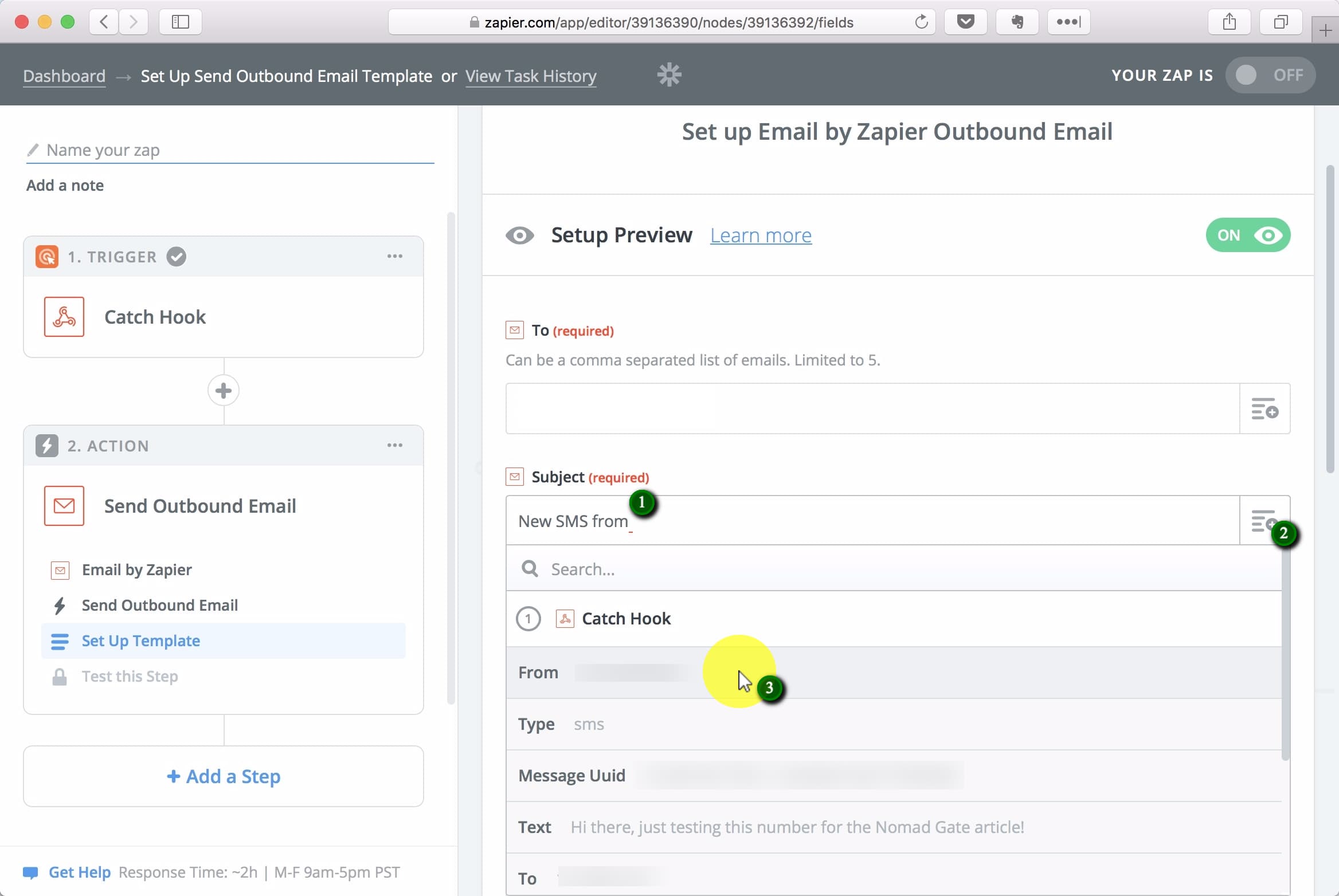Turn the zap ON/OFF switch
The width and height of the screenshot is (1339, 896).
tap(1270, 75)
